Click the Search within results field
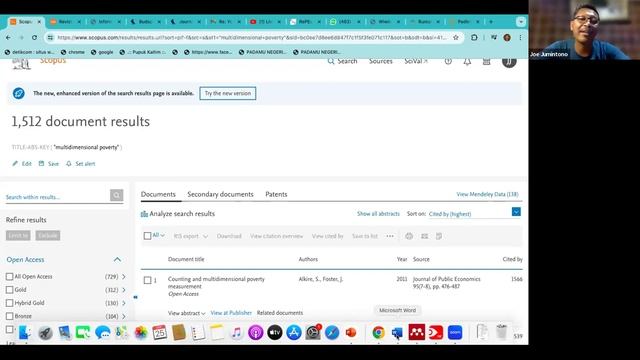 tap(57, 197)
